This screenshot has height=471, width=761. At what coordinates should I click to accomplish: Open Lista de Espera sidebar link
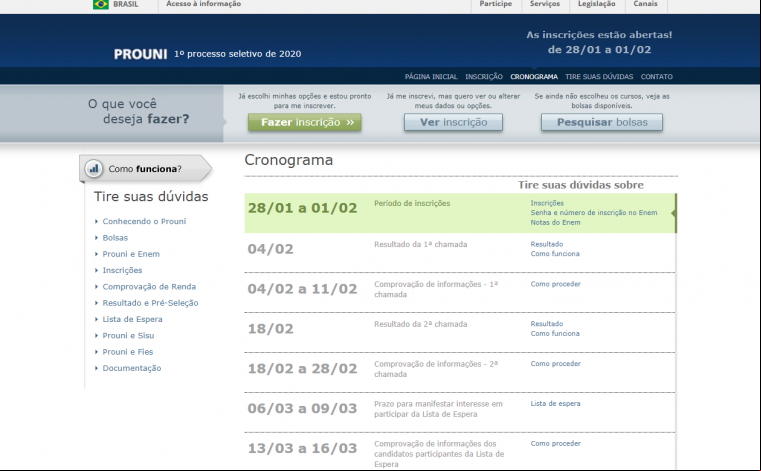132,320
